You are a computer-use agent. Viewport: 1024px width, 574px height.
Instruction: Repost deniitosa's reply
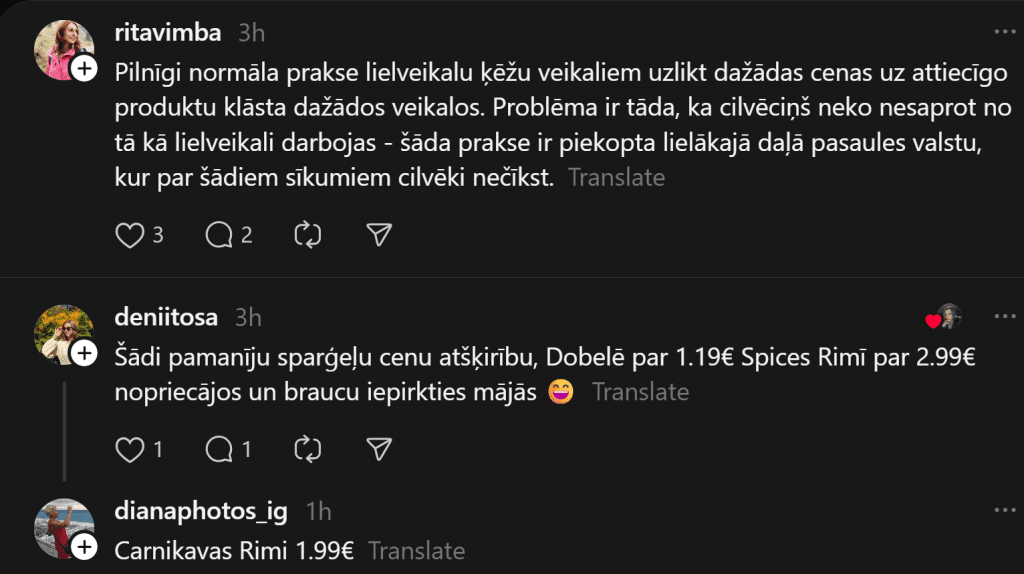coord(307,450)
